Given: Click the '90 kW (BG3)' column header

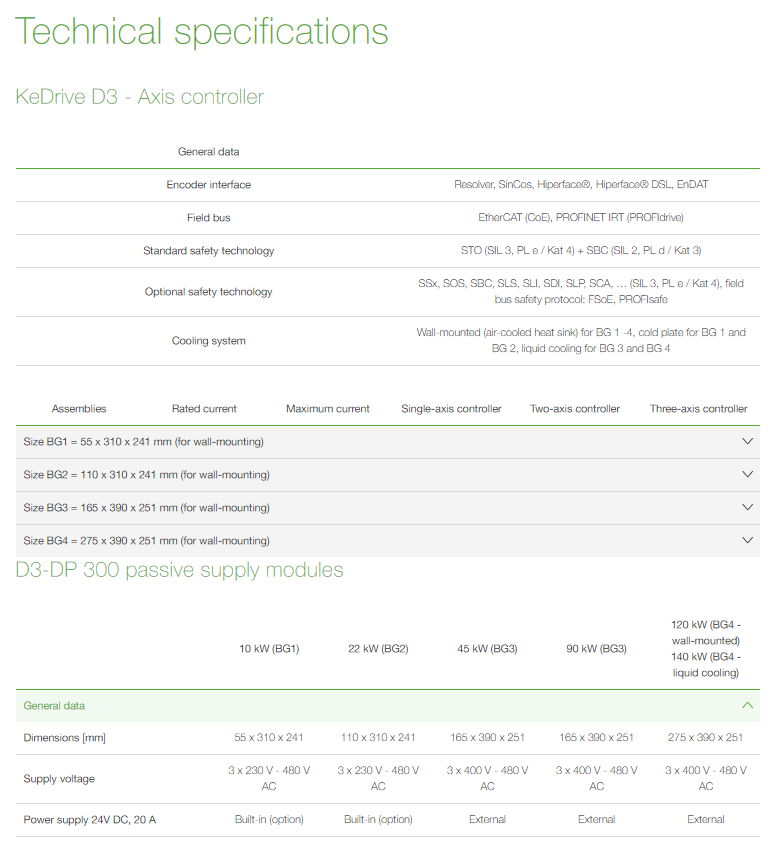Looking at the screenshot, I should pyautogui.click(x=596, y=649).
